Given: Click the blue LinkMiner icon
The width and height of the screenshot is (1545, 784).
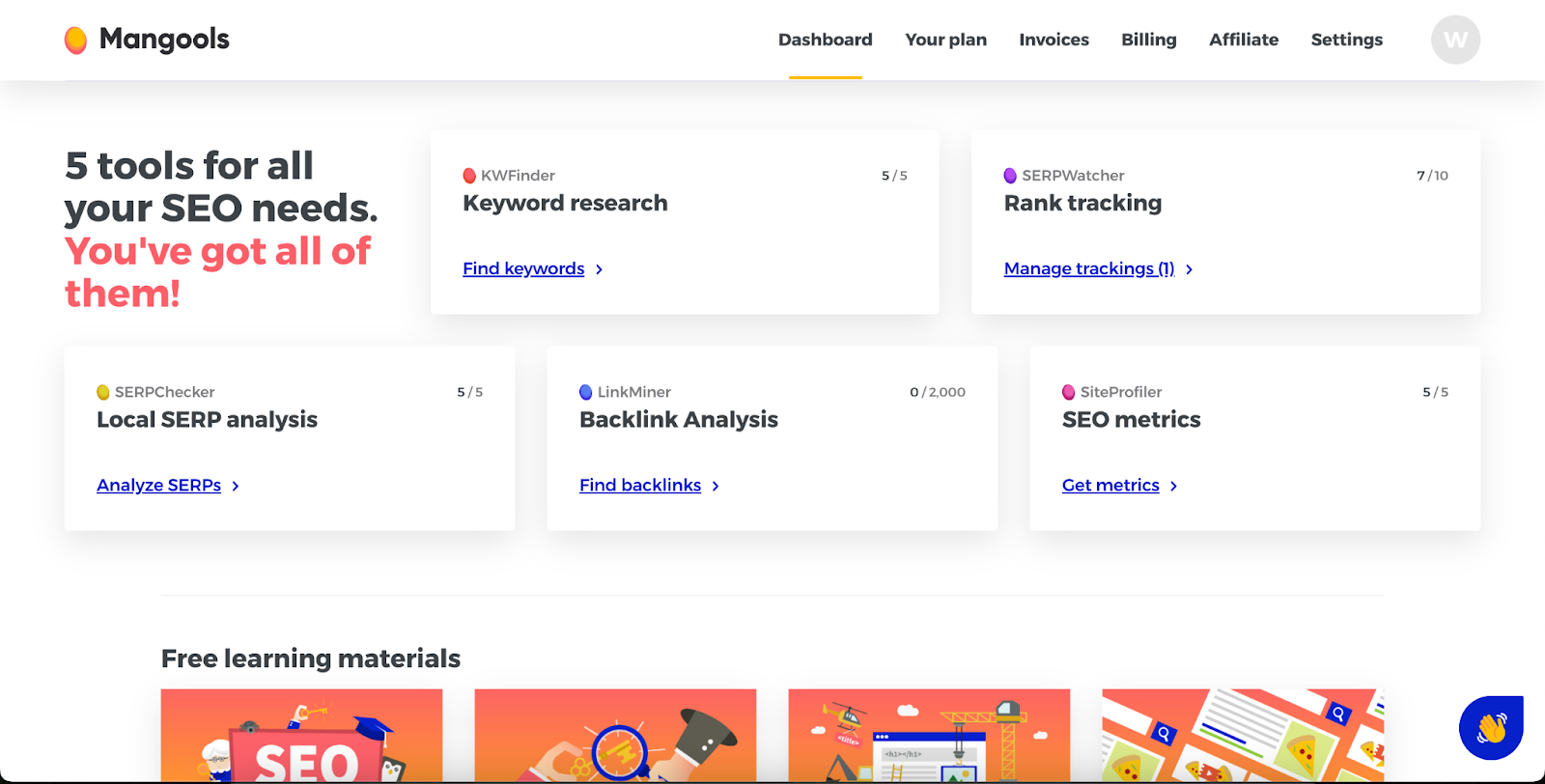Looking at the screenshot, I should pos(585,392).
